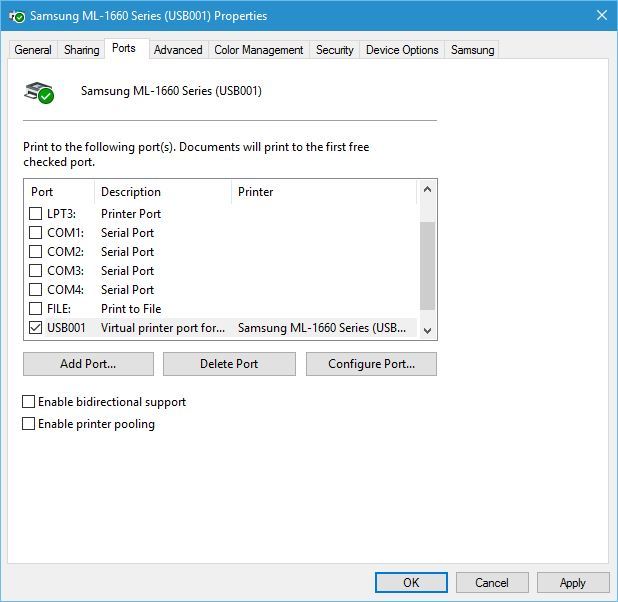
Task: Click the port list scrollbar thumb
Action: [427, 266]
